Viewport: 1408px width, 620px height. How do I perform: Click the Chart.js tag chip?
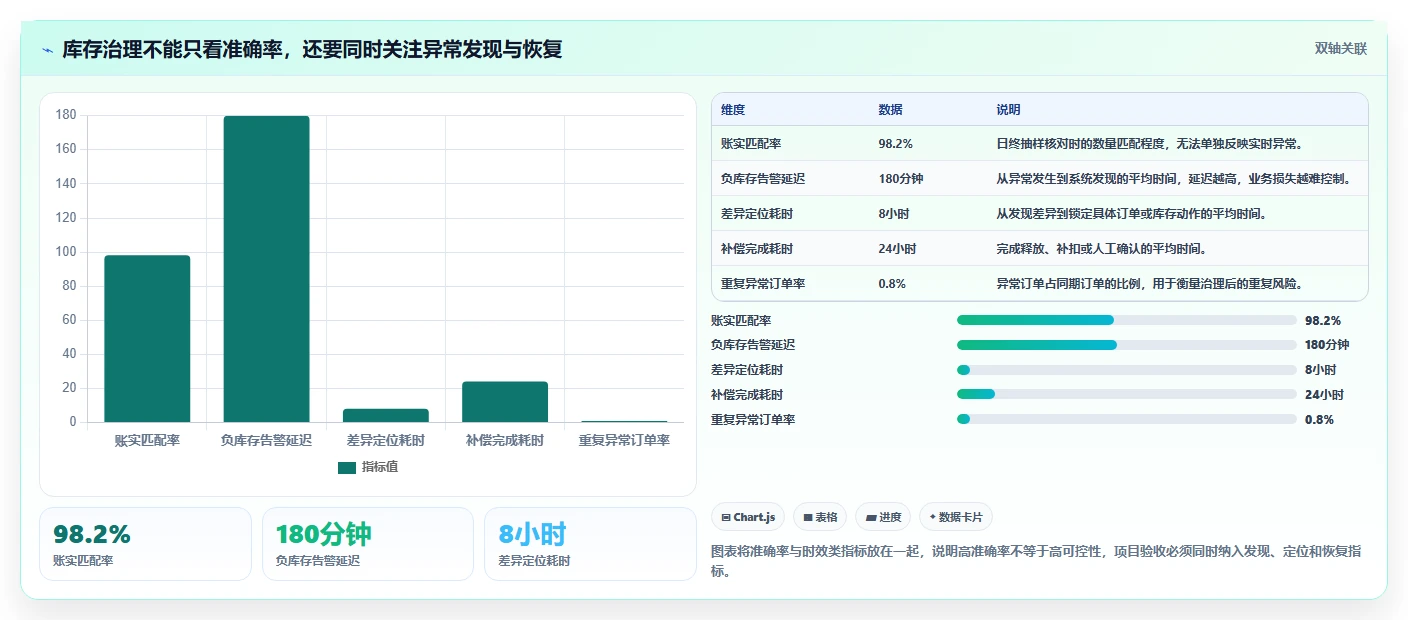pyautogui.click(x=748, y=517)
